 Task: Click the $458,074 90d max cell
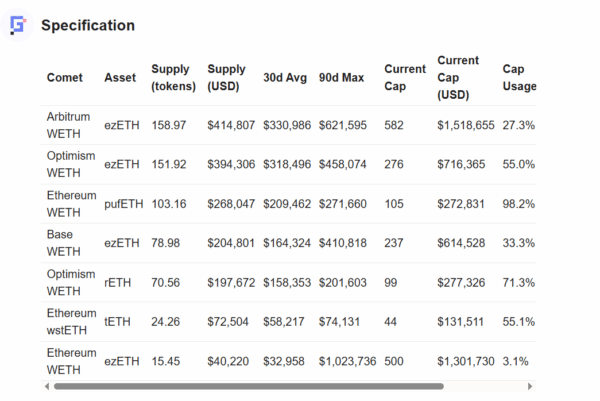pos(343,165)
